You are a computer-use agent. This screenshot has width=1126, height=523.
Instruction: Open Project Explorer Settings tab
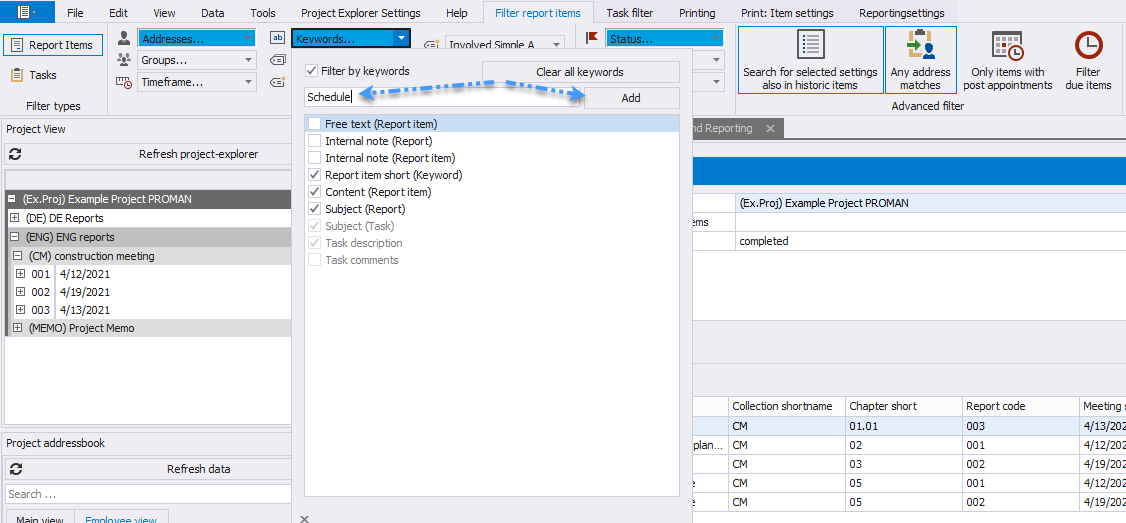tap(360, 13)
